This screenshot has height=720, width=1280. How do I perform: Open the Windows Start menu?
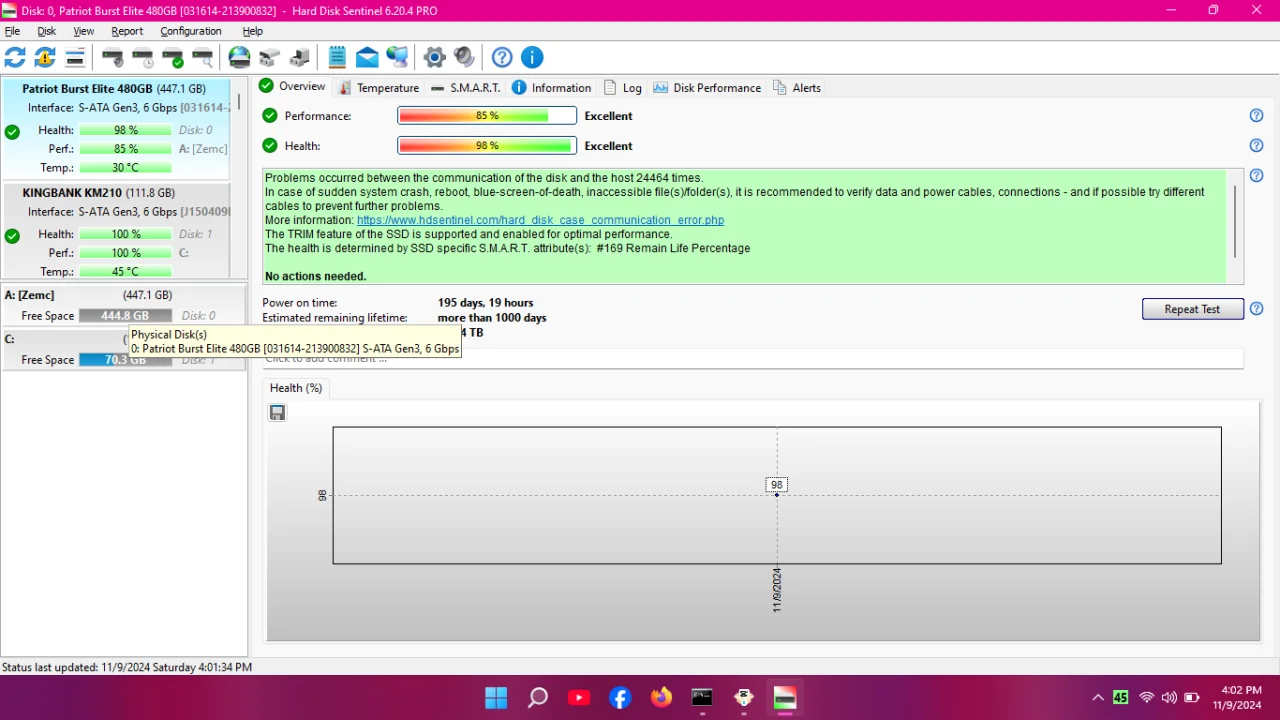point(496,698)
